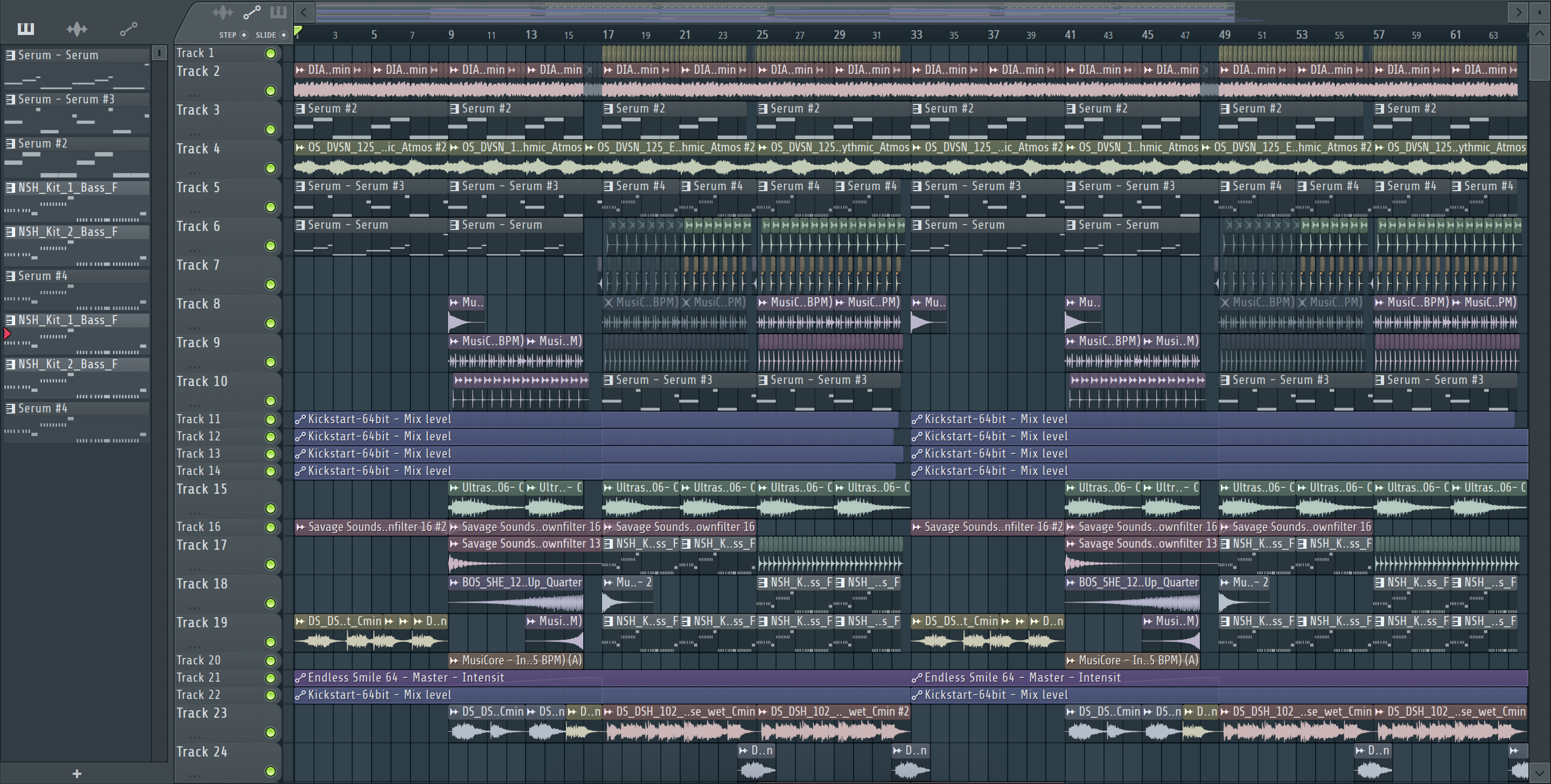Mute Track 4 using its green LED
This screenshot has width=1551, height=784.
[x=271, y=168]
